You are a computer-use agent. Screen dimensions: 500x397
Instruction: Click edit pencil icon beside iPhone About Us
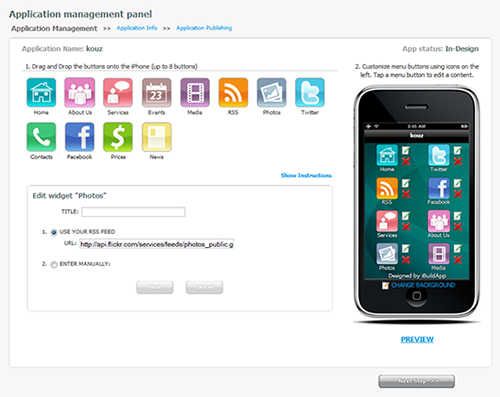(458, 216)
